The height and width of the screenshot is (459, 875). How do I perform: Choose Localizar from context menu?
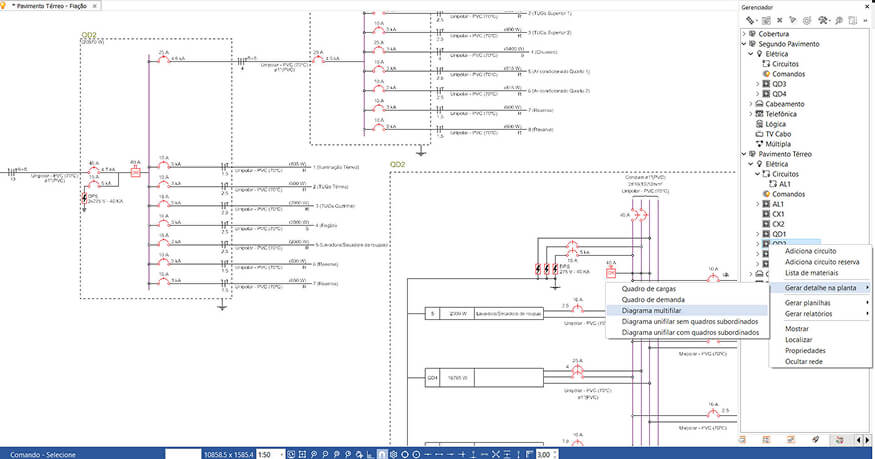click(799, 340)
